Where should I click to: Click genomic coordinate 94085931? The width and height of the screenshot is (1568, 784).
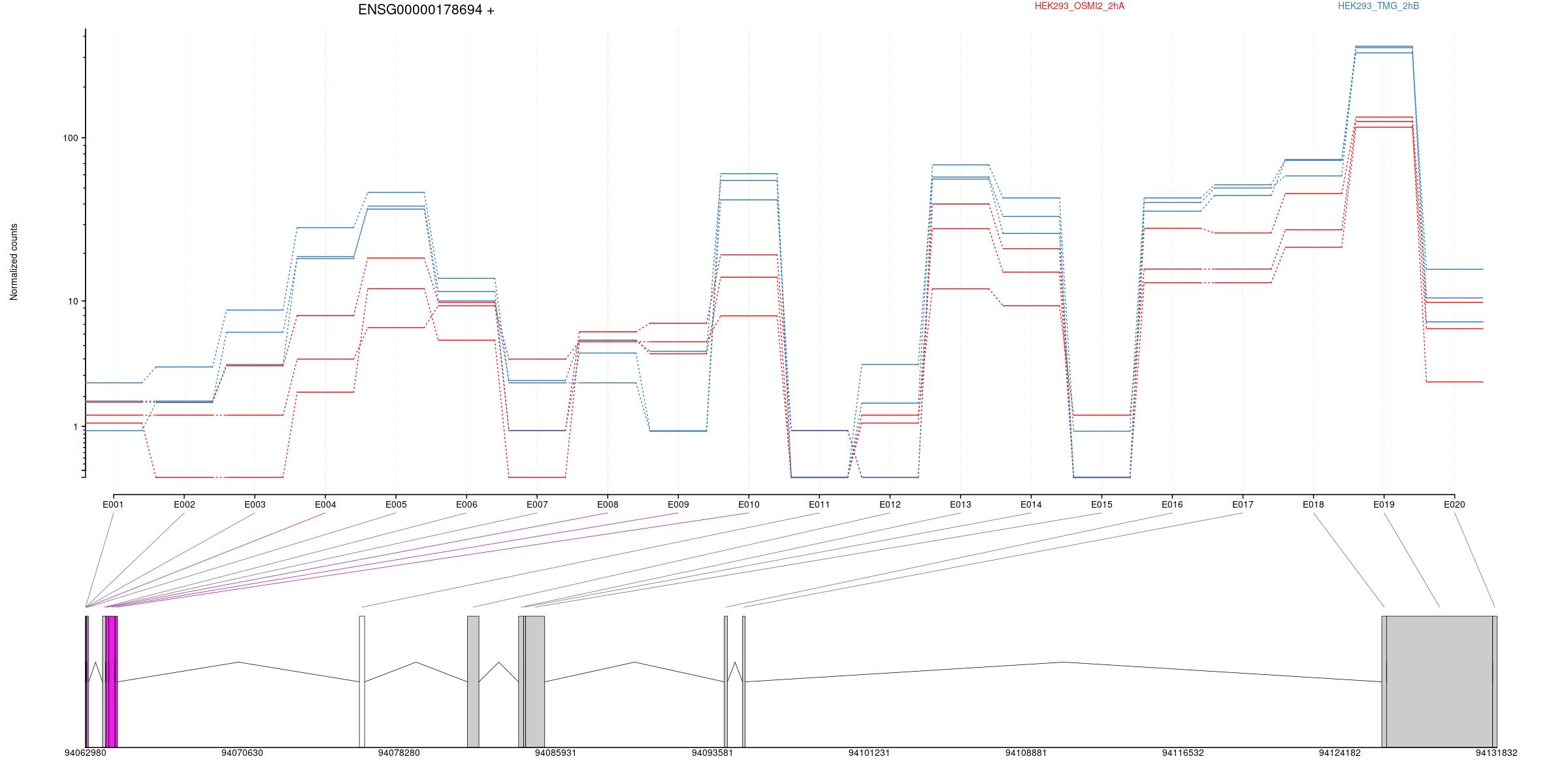(555, 753)
